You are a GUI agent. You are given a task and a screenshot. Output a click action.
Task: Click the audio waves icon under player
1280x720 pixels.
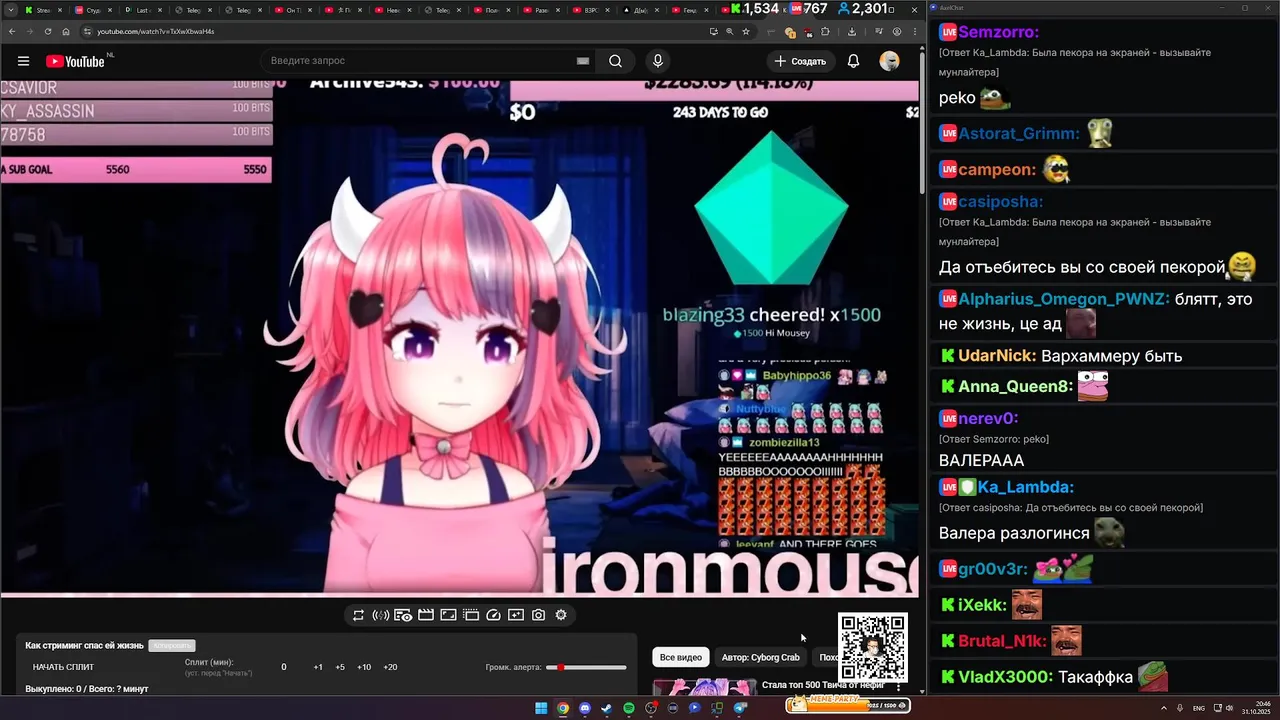[380, 615]
